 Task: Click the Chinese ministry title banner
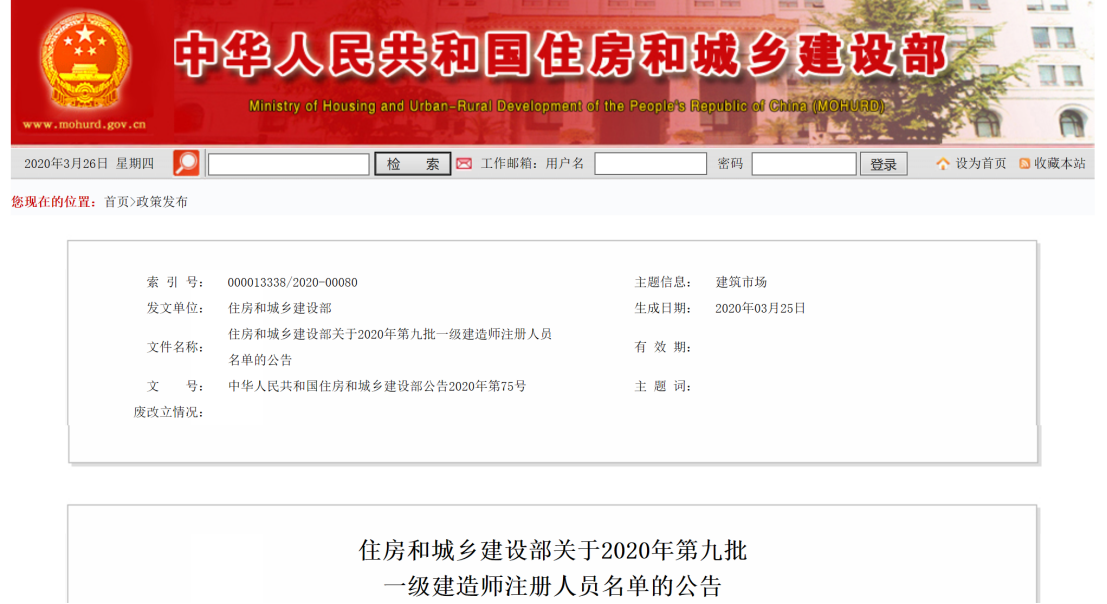pyautogui.click(x=560, y=55)
